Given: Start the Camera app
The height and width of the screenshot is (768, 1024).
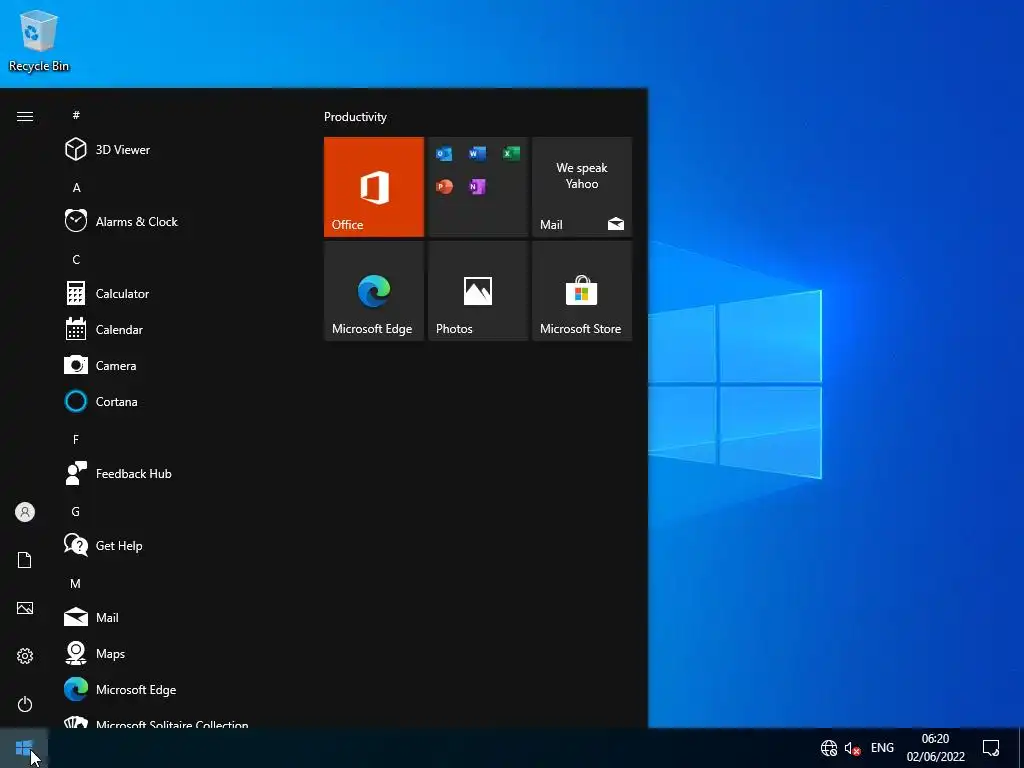Looking at the screenshot, I should click(x=183, y=365).
